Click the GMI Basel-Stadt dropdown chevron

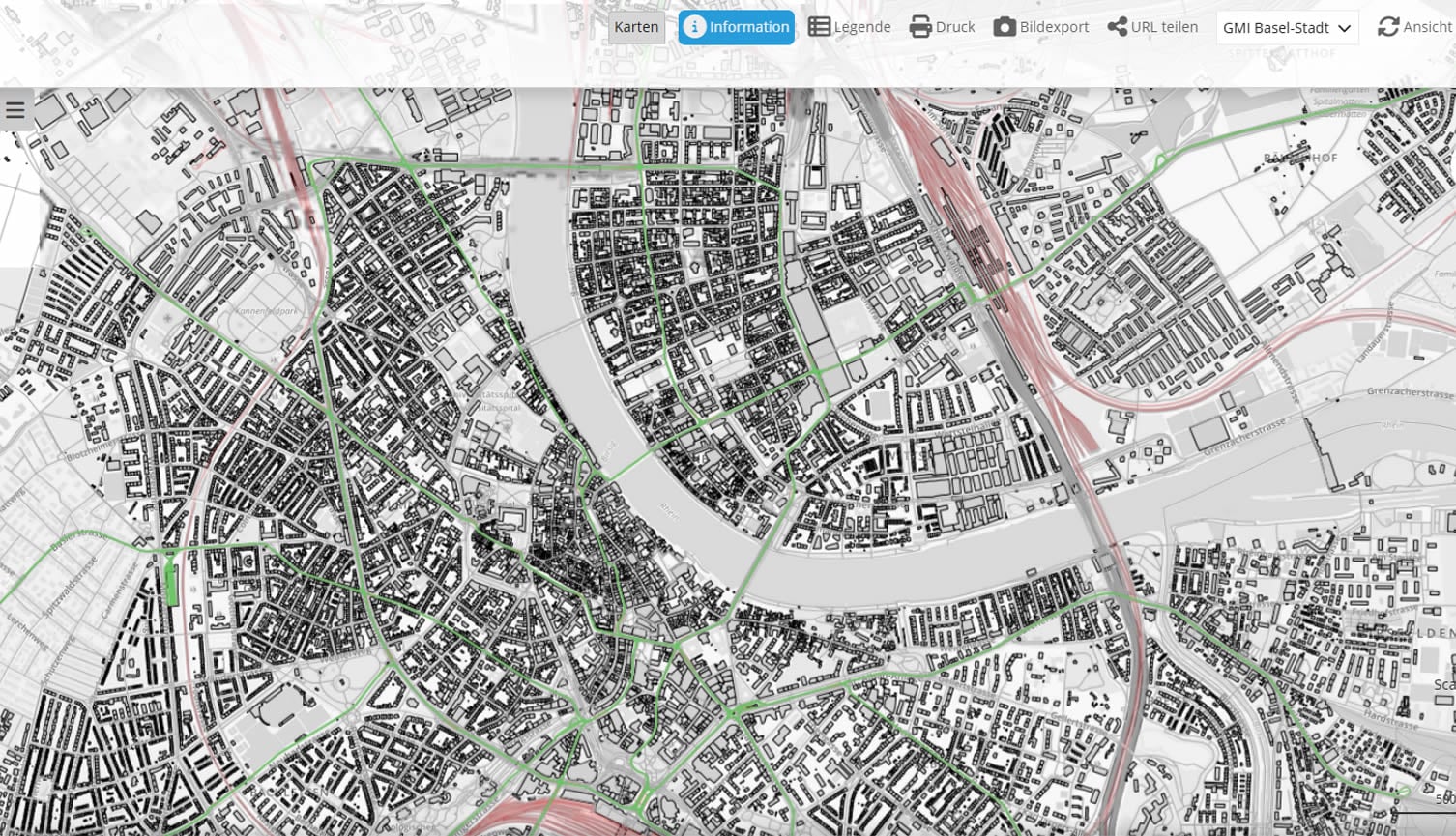[x=1344, y=29]
